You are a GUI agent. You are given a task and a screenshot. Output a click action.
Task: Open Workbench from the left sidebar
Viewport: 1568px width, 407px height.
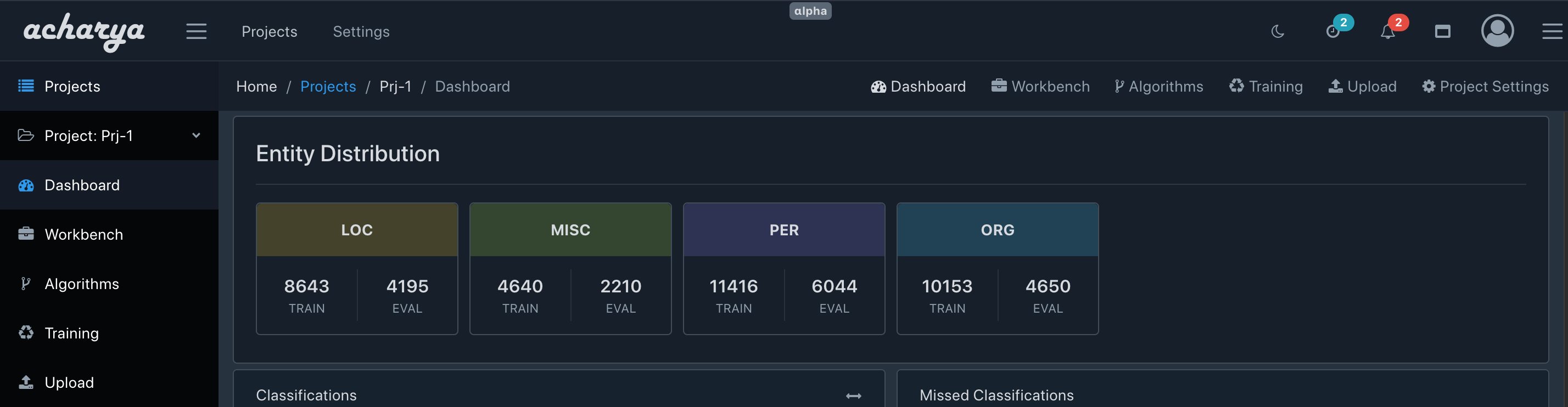click(x=83, y=234)
